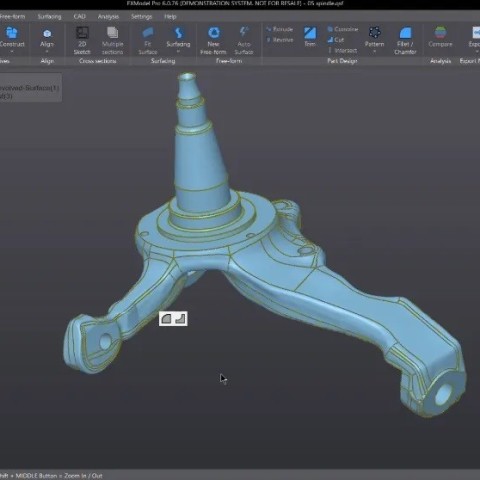Open the Compare analysis tool
The image size is (480, 480).
pos(440,37)
